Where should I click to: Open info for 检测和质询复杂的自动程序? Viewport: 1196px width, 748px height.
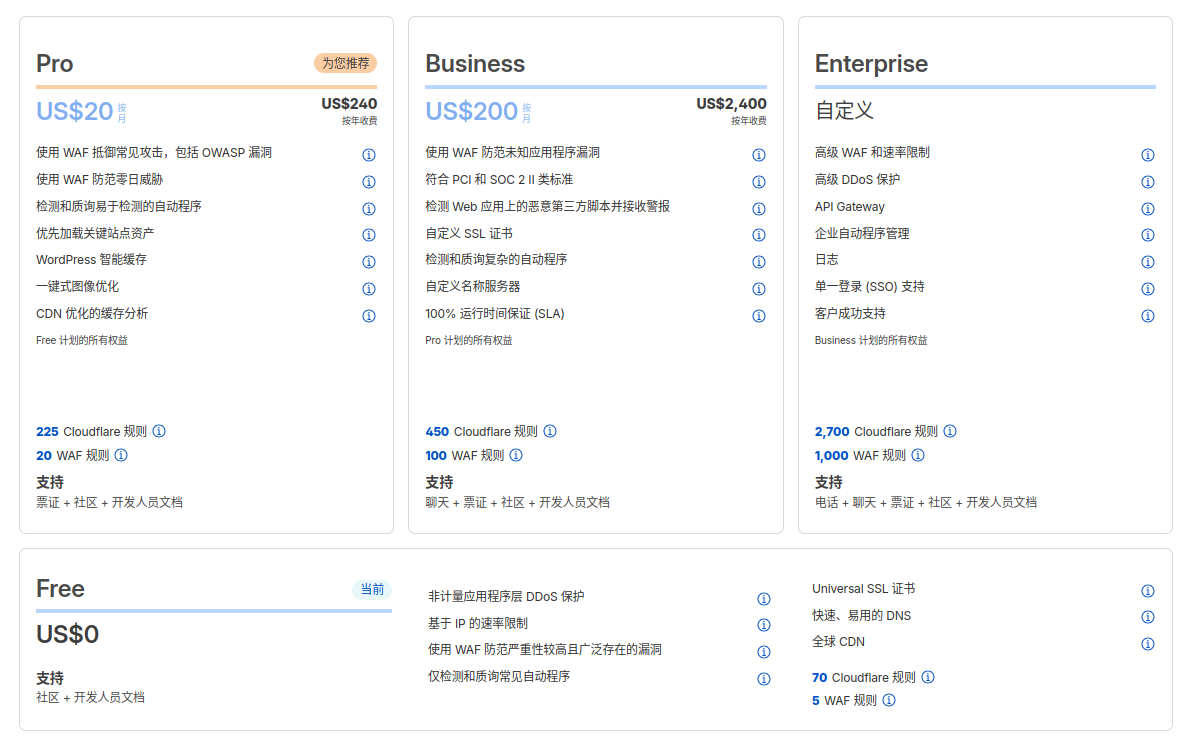coord(758,262)
